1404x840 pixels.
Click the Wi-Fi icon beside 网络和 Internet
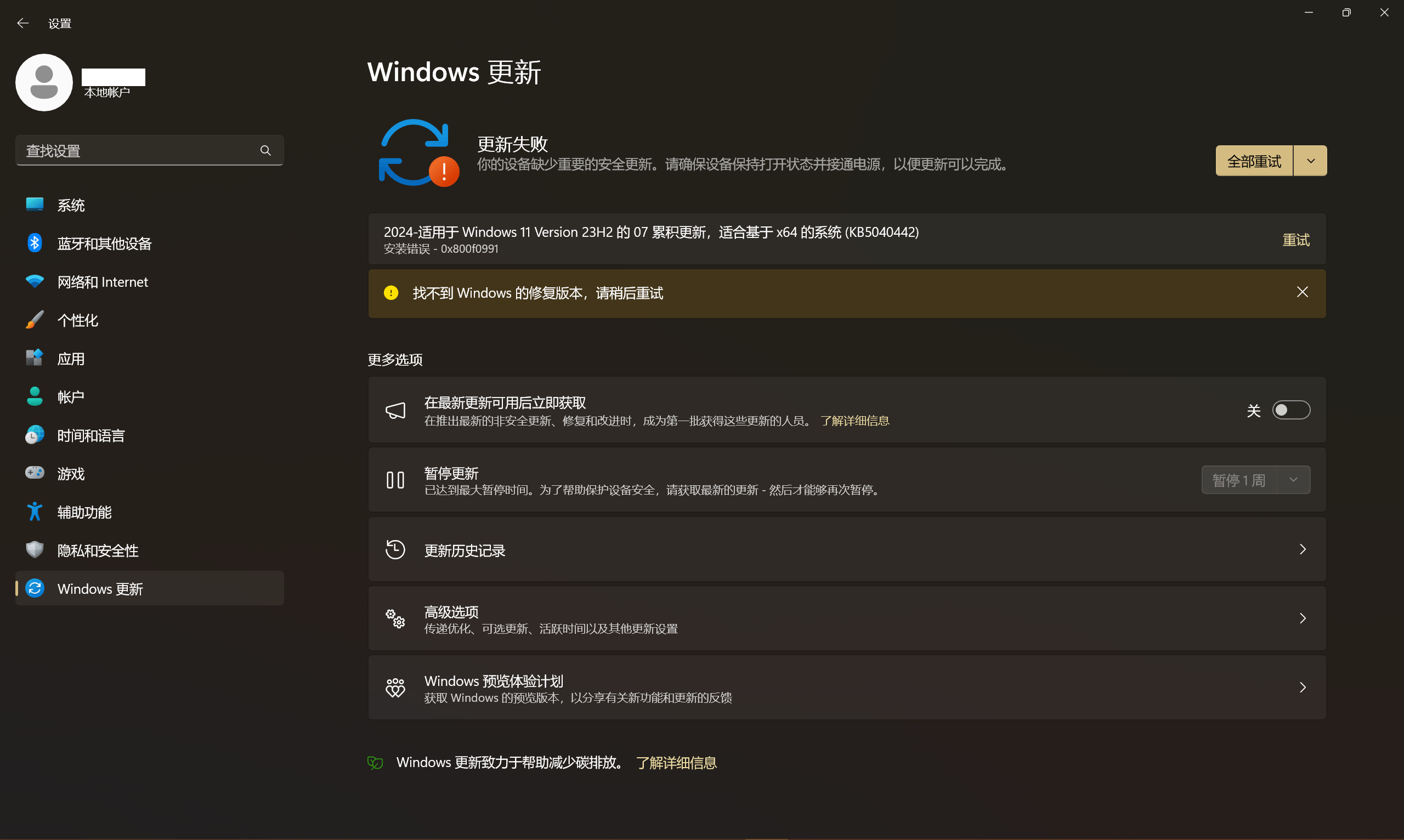coord(35,281)
